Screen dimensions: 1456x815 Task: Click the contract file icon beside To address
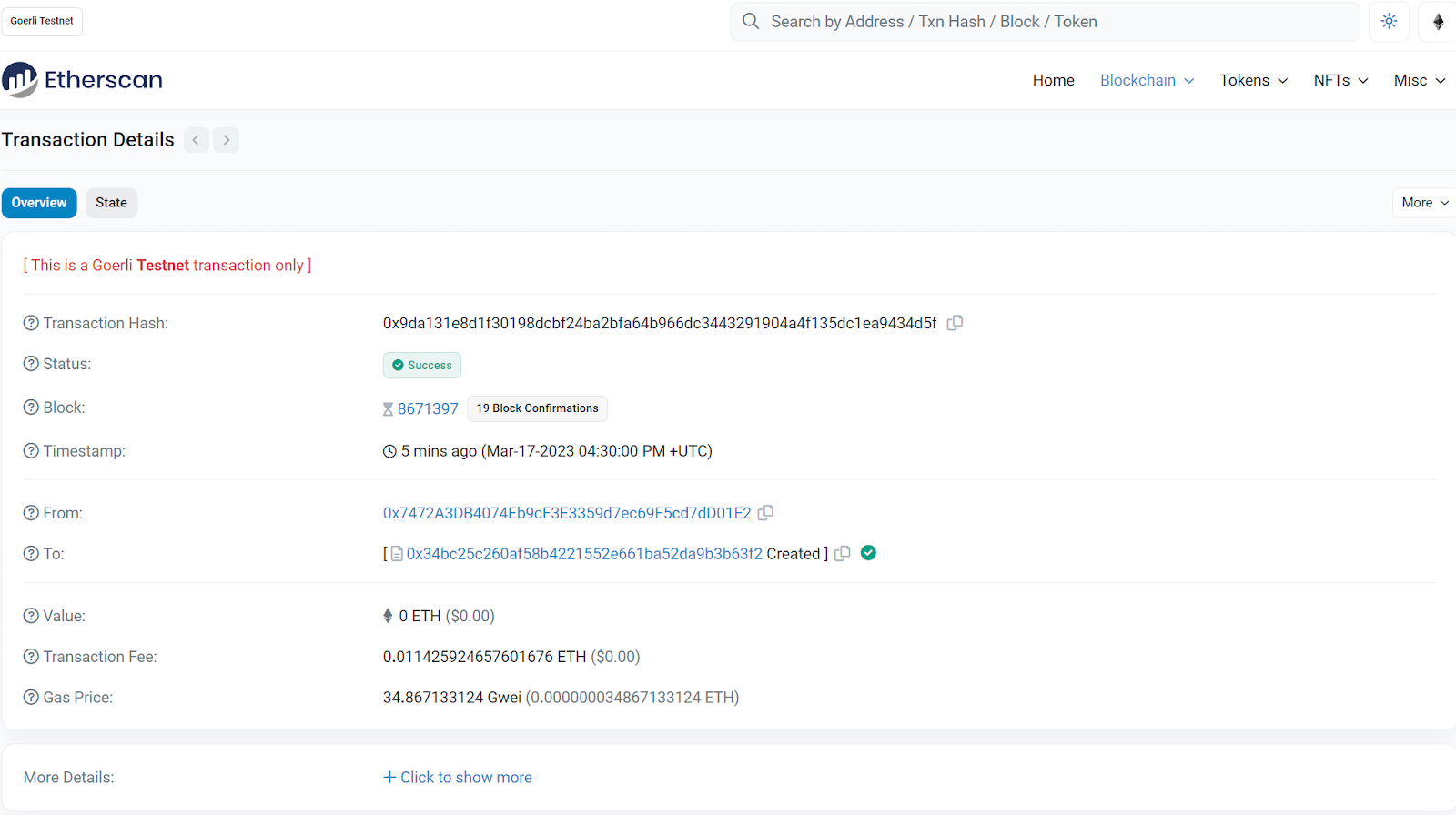[x=397, y=554]
